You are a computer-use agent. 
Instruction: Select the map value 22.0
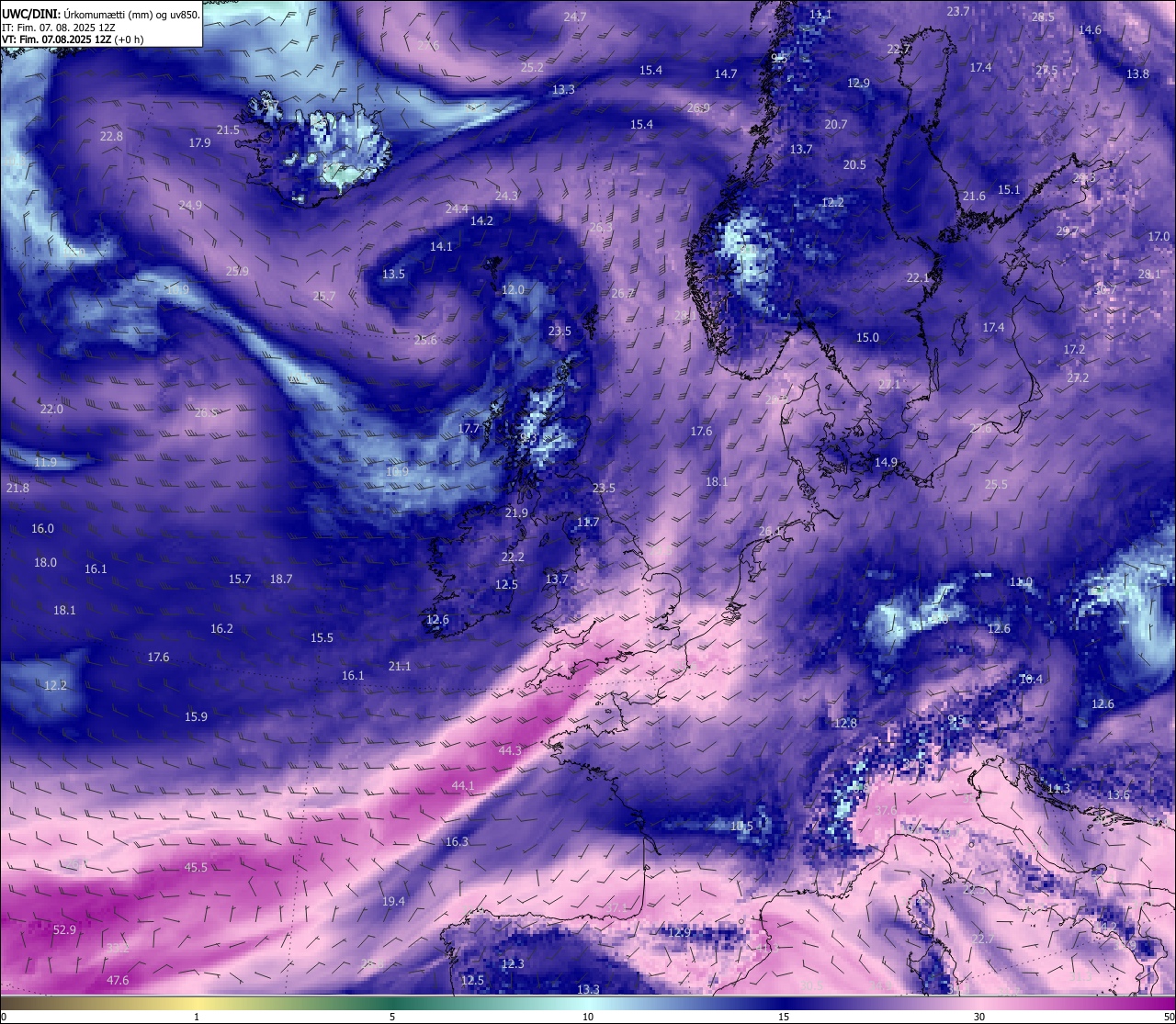(51, 409)
